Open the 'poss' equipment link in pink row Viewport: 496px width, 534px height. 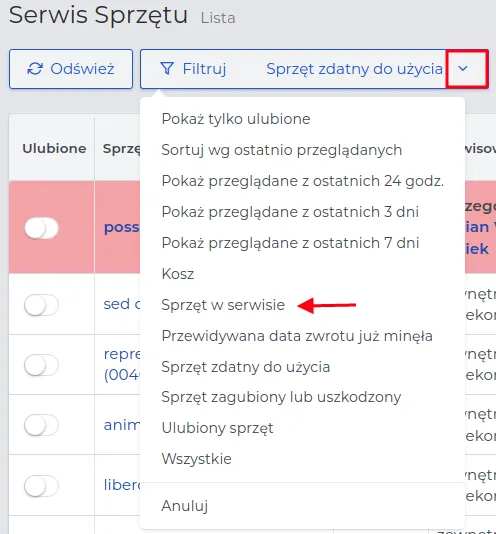click(122, 227)
